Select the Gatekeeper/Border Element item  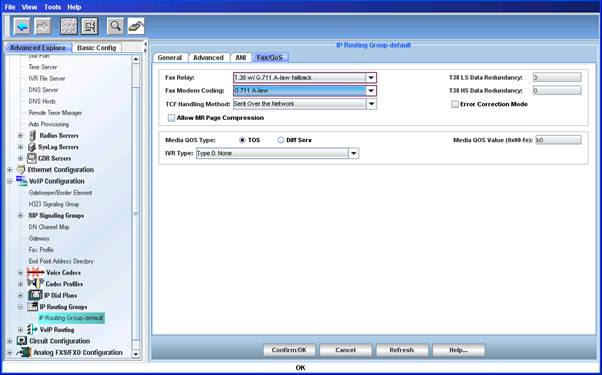point(60,193)
